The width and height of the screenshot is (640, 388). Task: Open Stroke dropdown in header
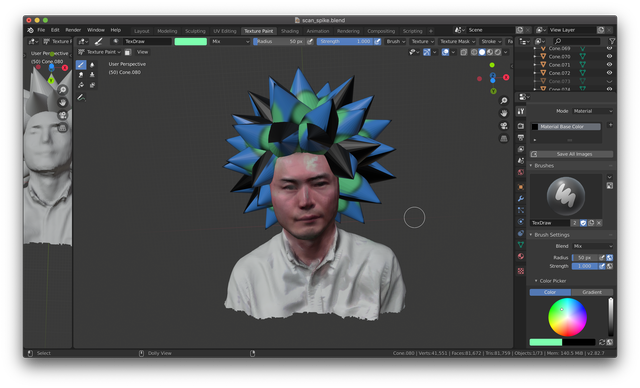click(491, 41)
